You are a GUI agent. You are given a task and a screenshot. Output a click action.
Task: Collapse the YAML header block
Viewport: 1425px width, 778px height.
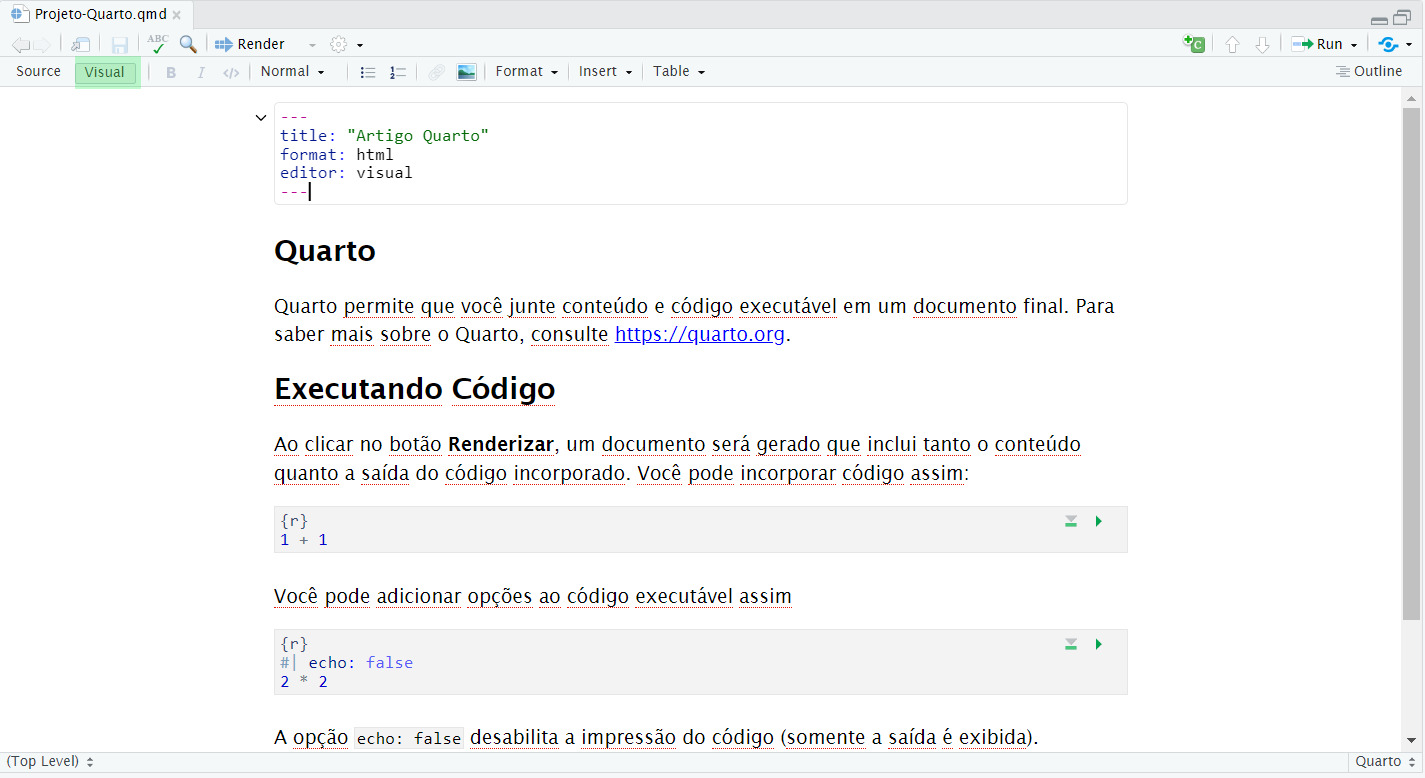[x=261, y=118]
